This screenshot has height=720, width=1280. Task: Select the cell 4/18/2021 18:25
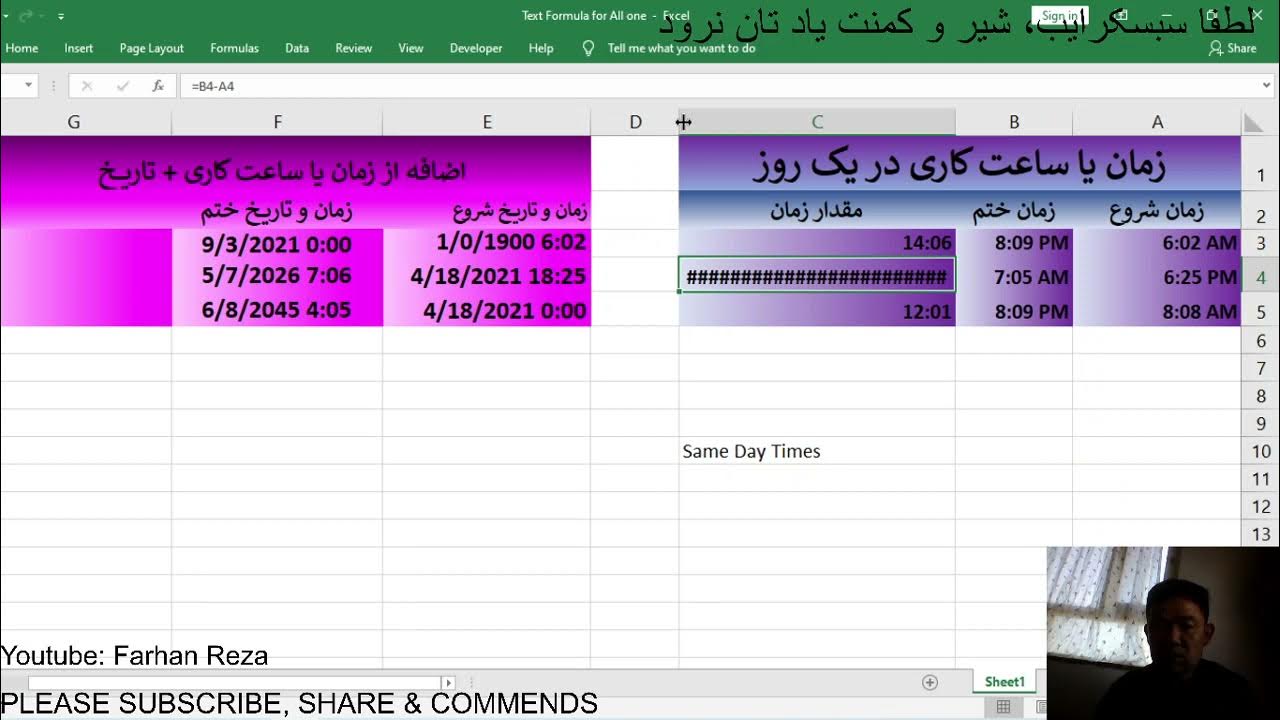point(487,276)
